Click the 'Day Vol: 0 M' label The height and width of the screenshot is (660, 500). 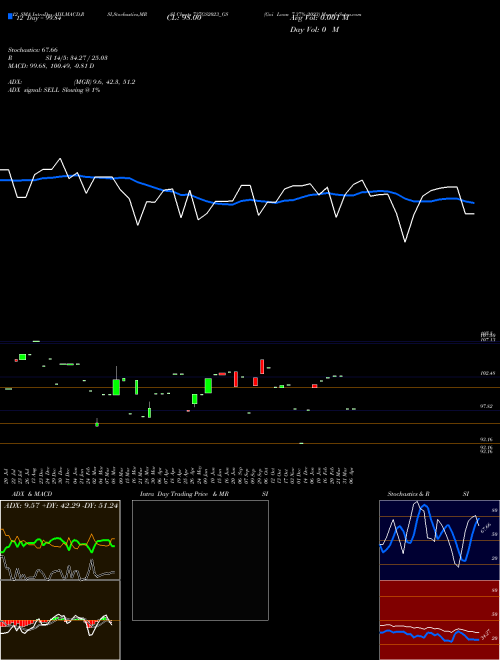pyautogui.click(x=314, y=29)
